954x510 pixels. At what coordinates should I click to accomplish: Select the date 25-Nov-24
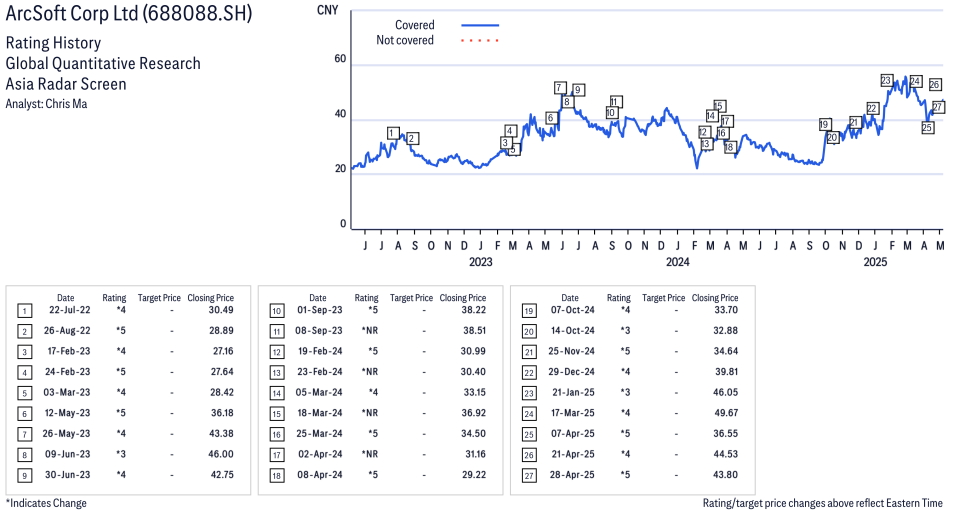[571, 351]
